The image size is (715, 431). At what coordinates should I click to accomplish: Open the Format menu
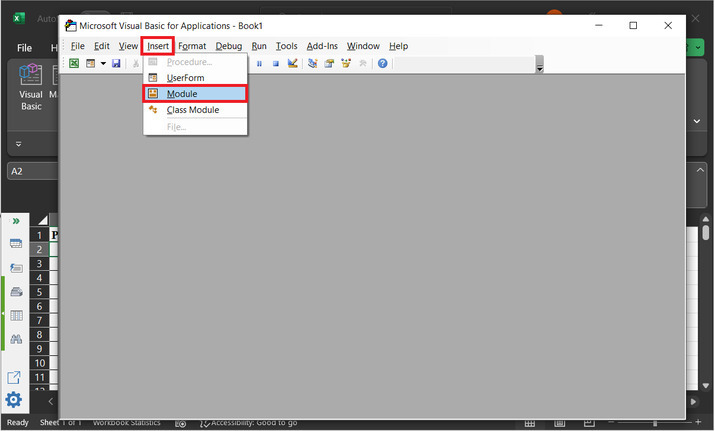[x=192, y=46]
